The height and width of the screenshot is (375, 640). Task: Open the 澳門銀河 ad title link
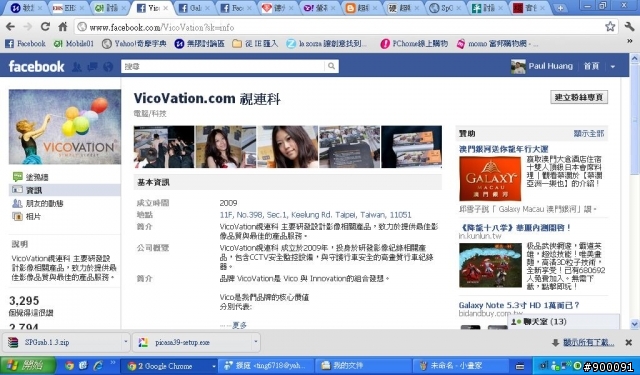[503, 149]
